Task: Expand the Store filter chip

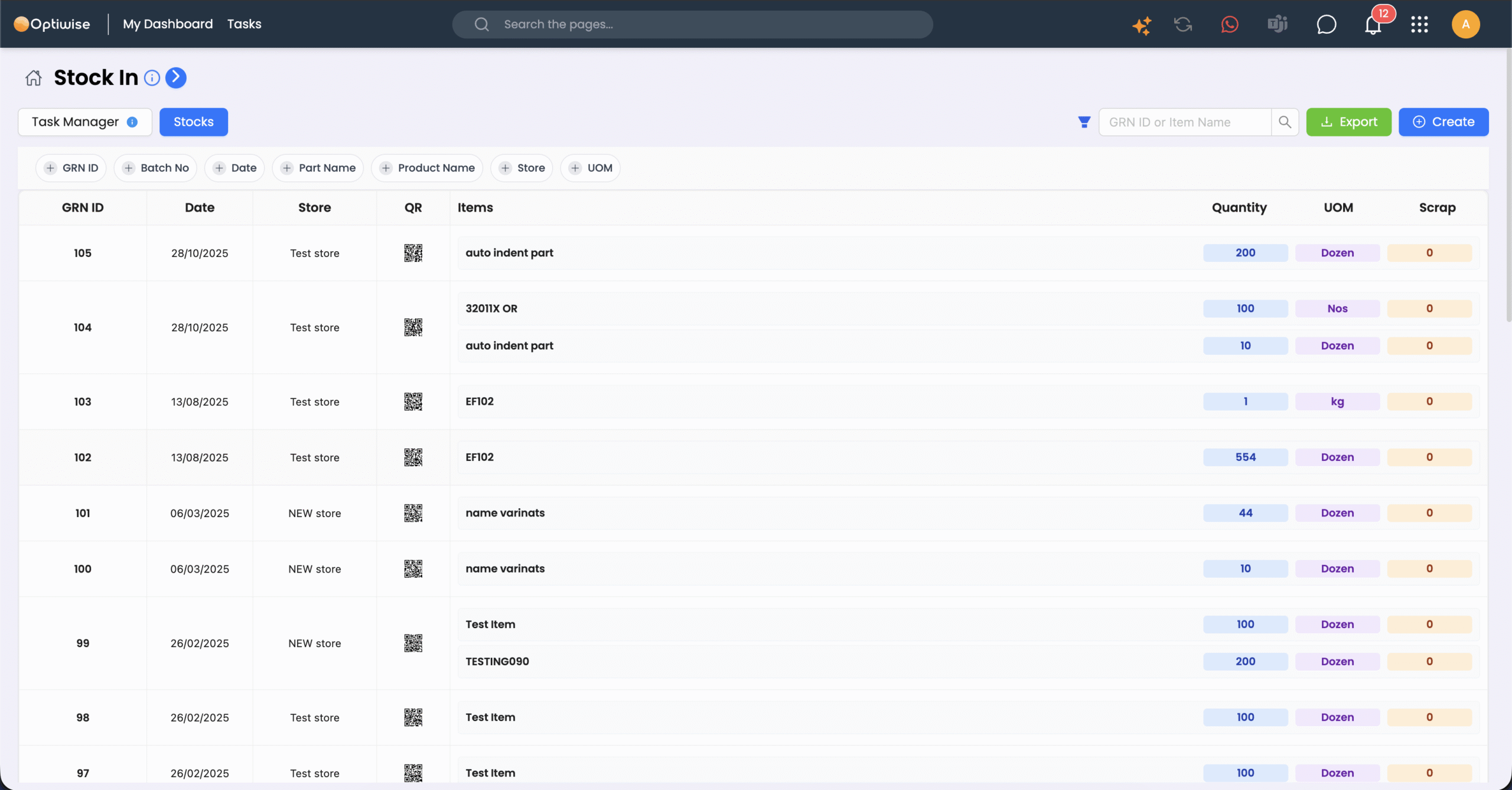Action: click(x=522, y=168)
